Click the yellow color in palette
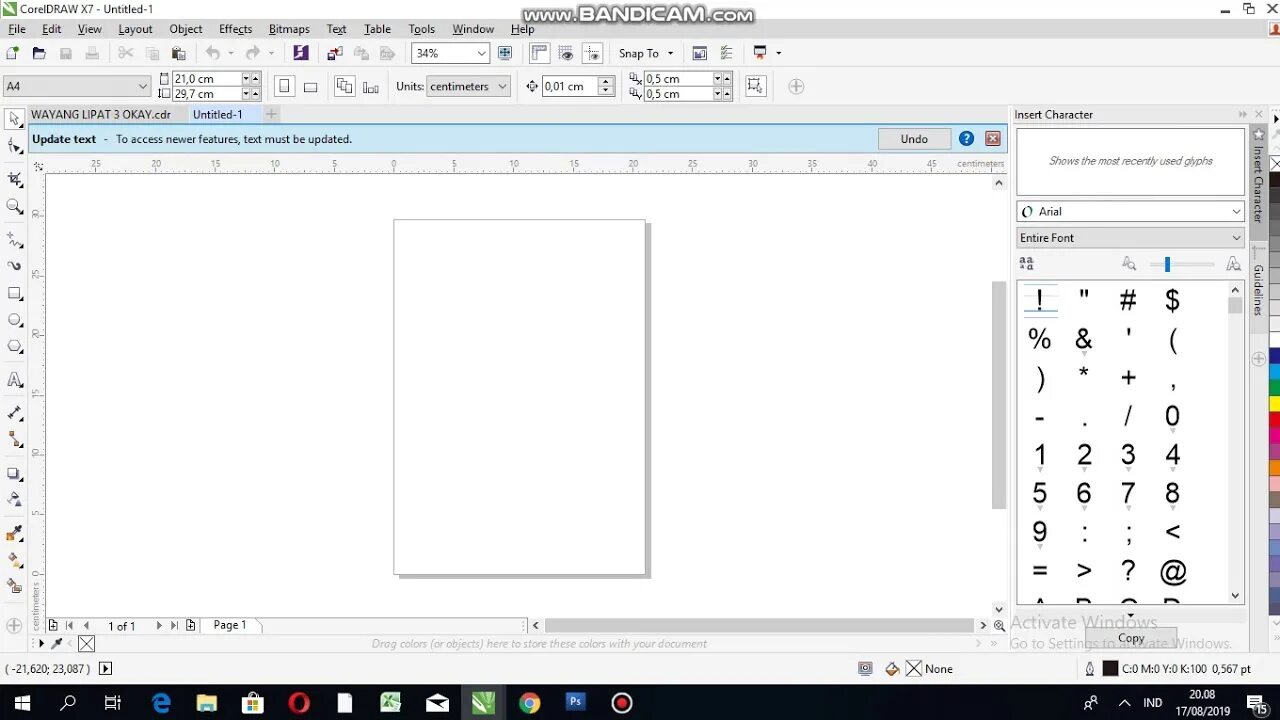Image resolution: width=1280 pixels, height=720 pixels. point(1274,404)
